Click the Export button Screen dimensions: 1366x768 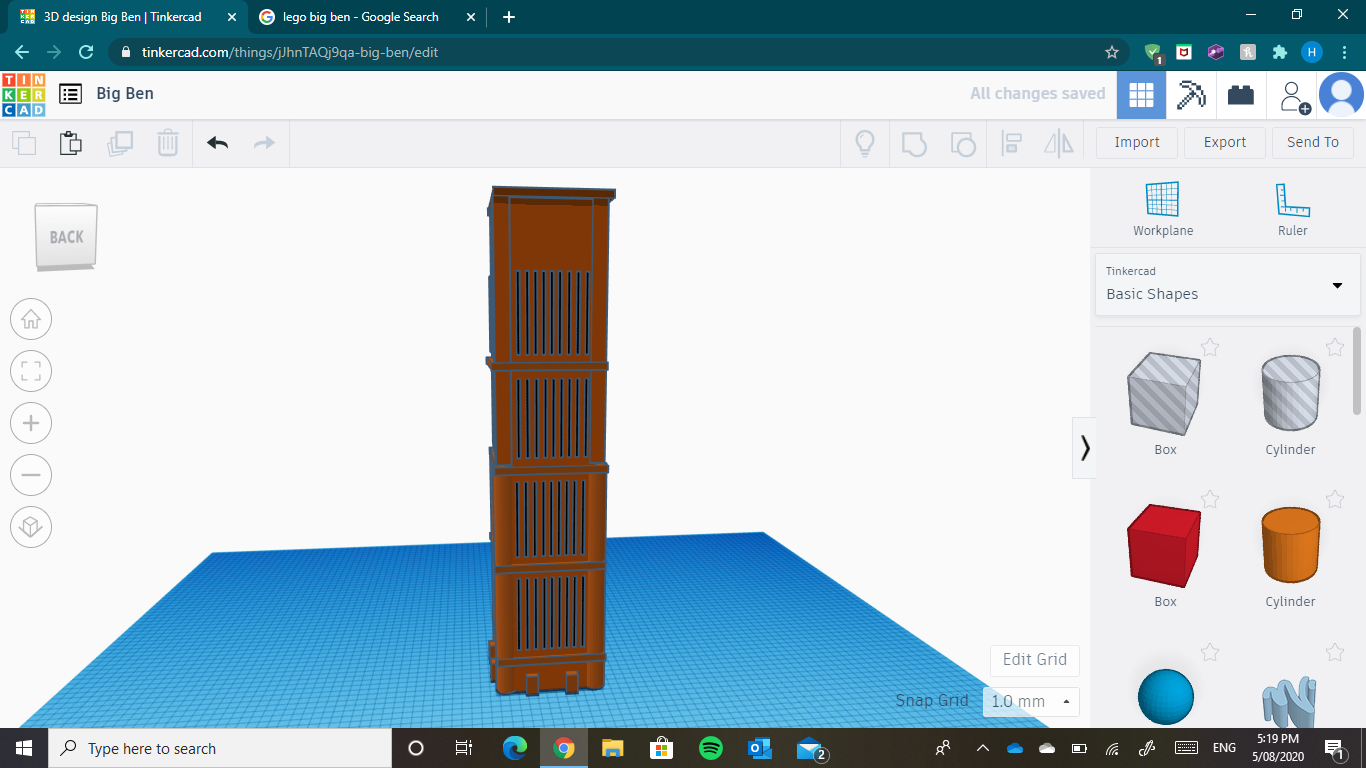[1225, 142]
